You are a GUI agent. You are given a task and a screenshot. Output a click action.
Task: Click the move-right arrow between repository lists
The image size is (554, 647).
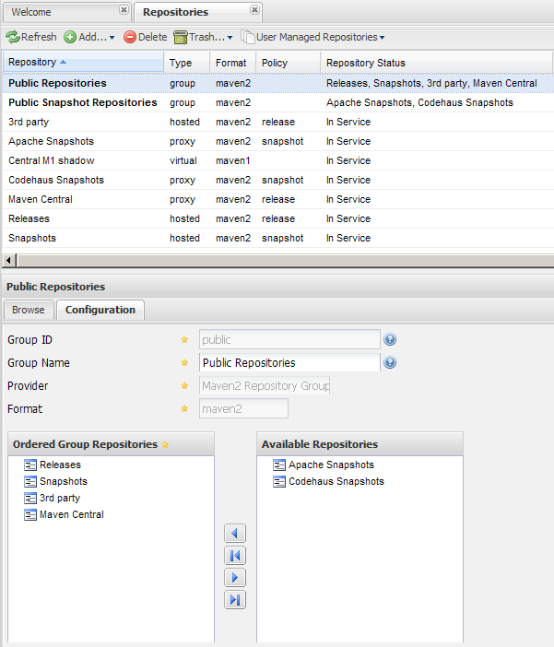[235, 577]
